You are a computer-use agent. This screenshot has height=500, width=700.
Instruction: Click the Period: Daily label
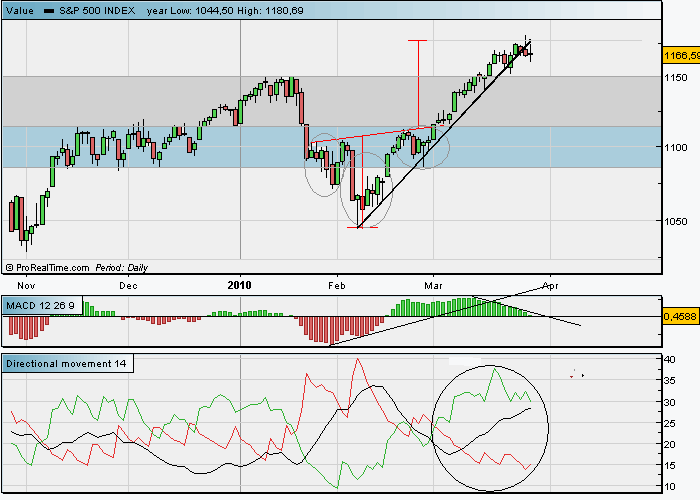point(121,268)
